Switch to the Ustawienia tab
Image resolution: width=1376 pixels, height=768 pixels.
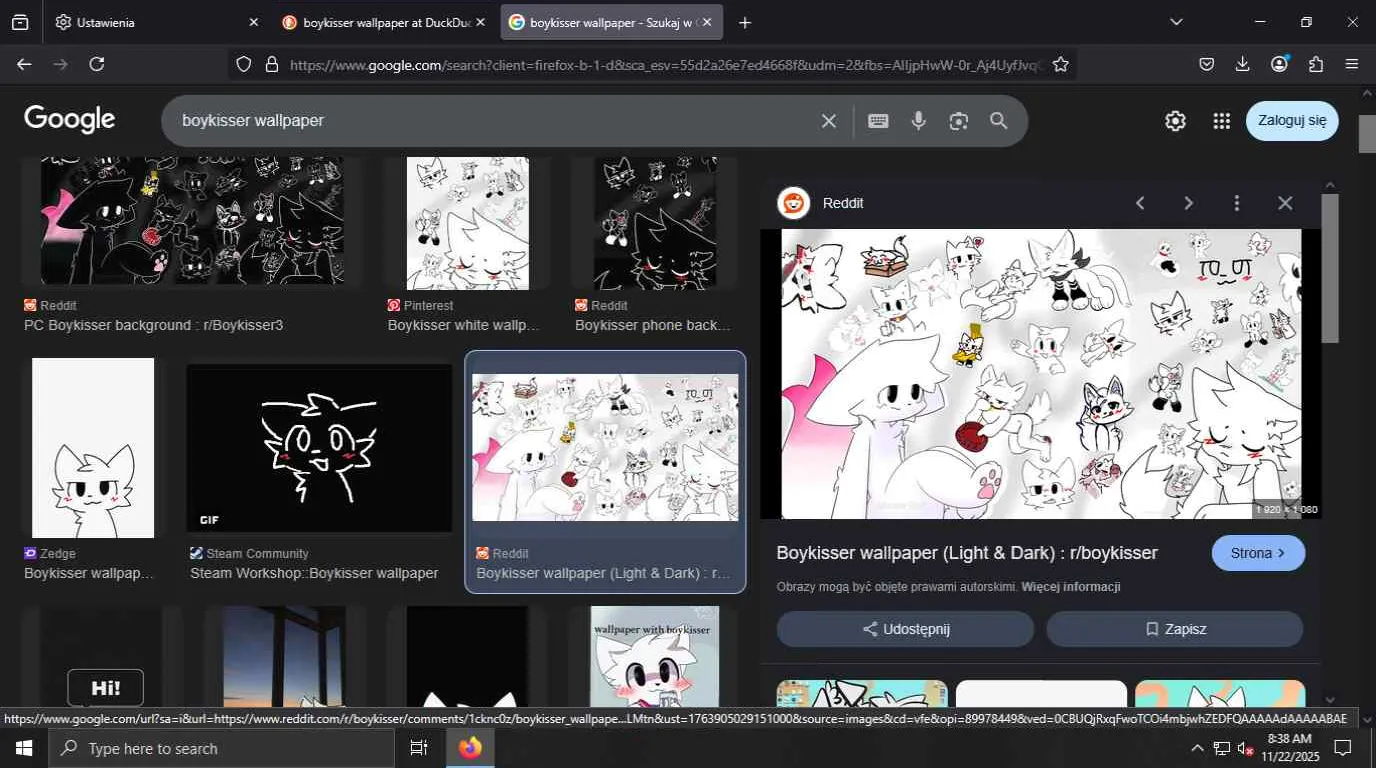pyautogui.click(x=155, y=22)
